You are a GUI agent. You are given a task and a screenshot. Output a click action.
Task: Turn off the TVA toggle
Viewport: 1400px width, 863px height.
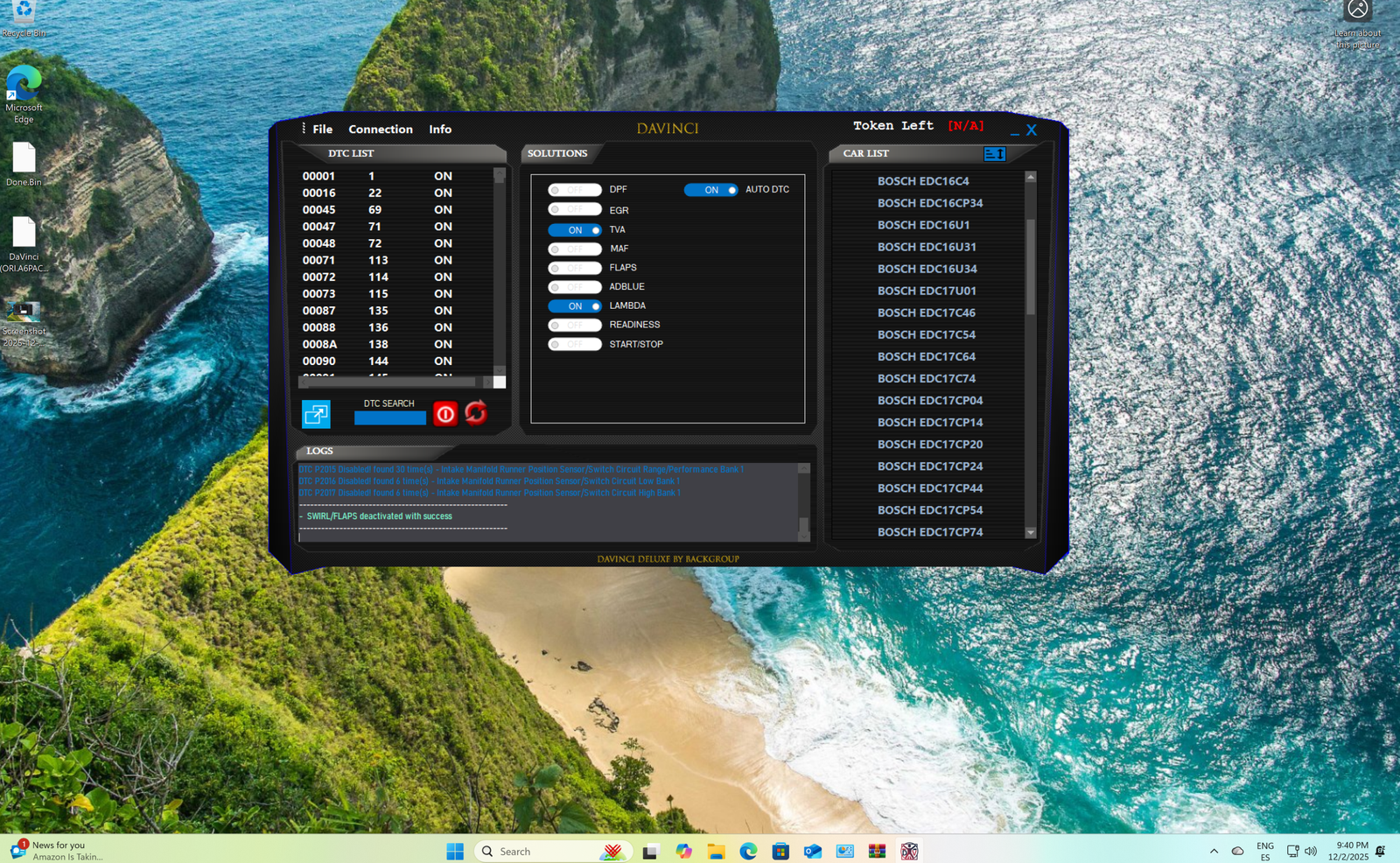(x=575, y=230)
